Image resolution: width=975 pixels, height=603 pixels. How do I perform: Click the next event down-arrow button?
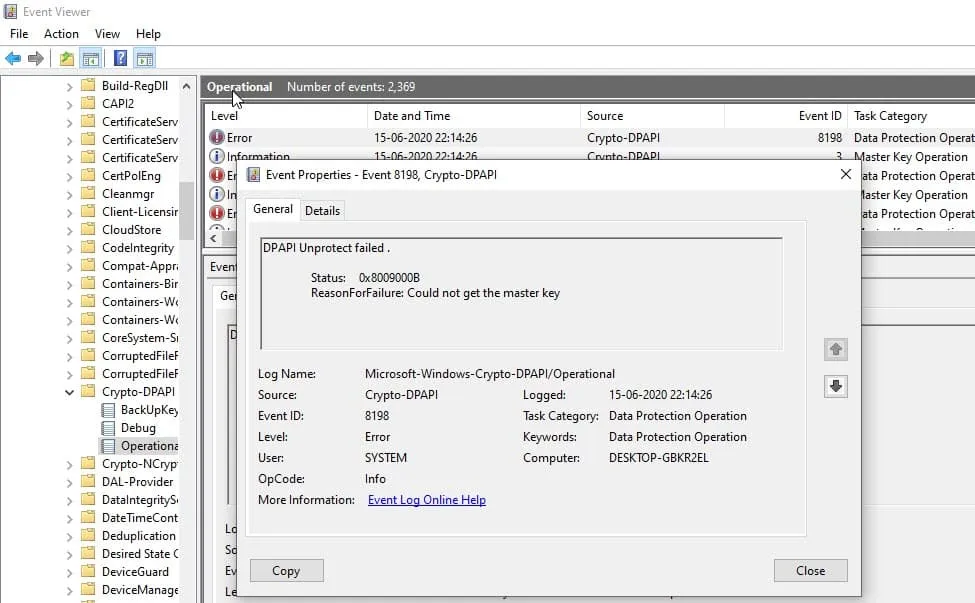[x=836, y=386]
